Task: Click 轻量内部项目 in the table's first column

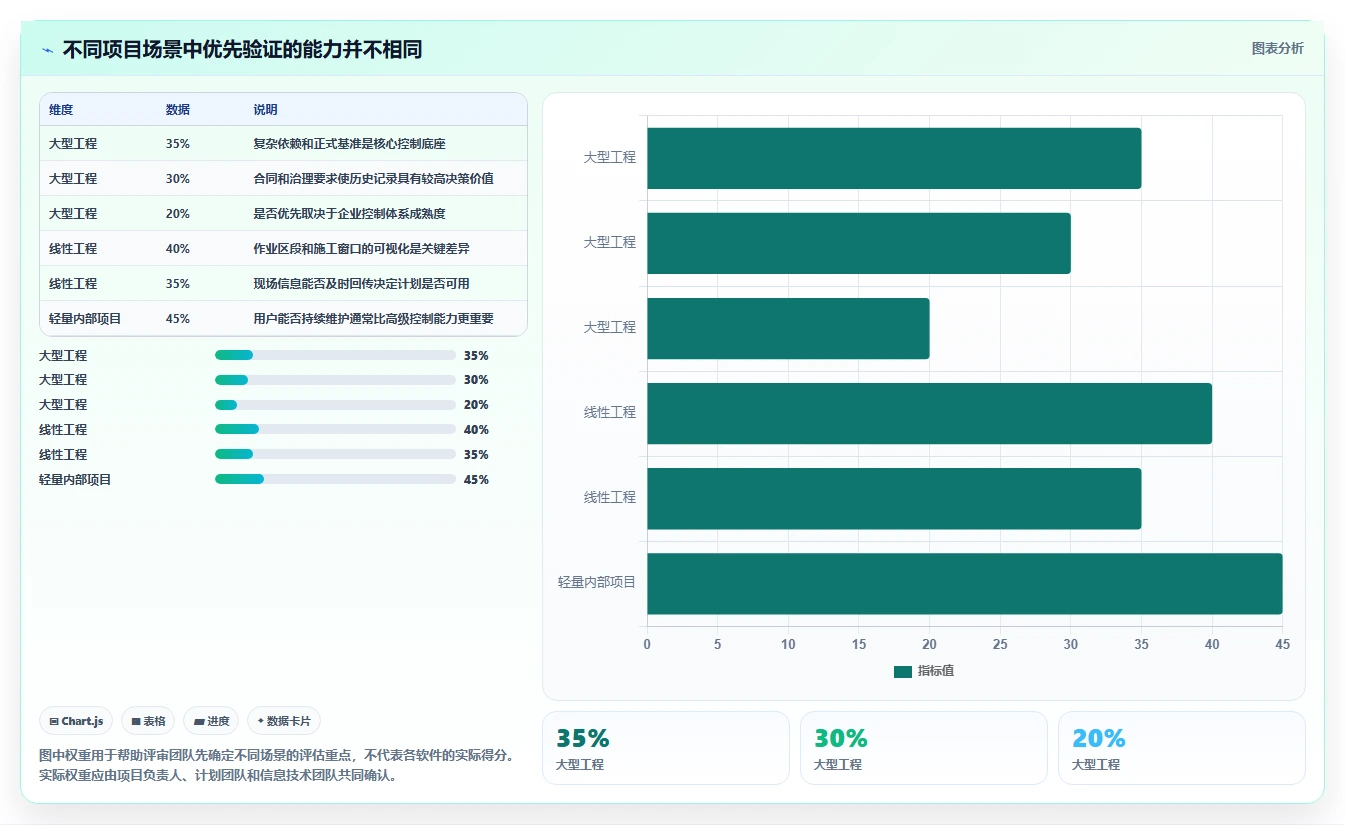Action: click(x=85, y=319)
